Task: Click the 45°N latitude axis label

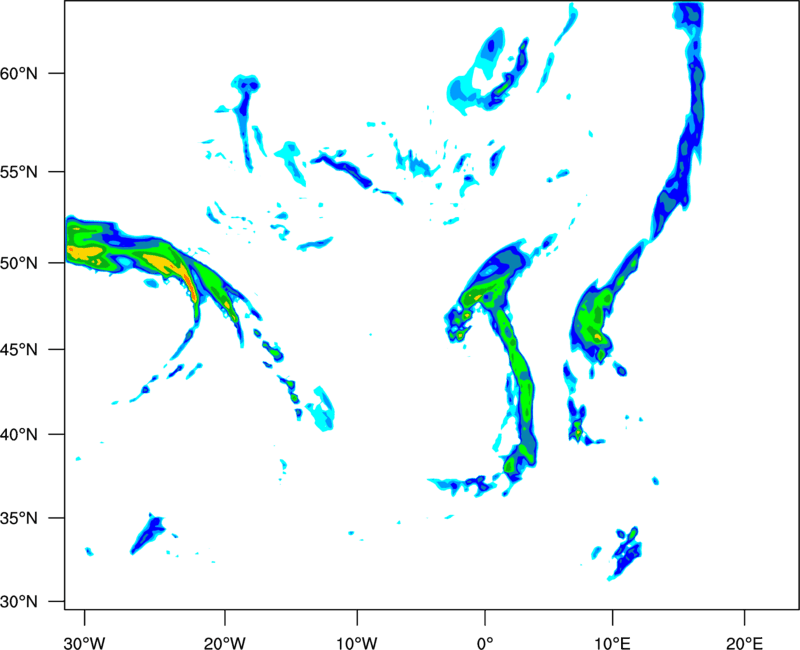Action: [19, 350]
